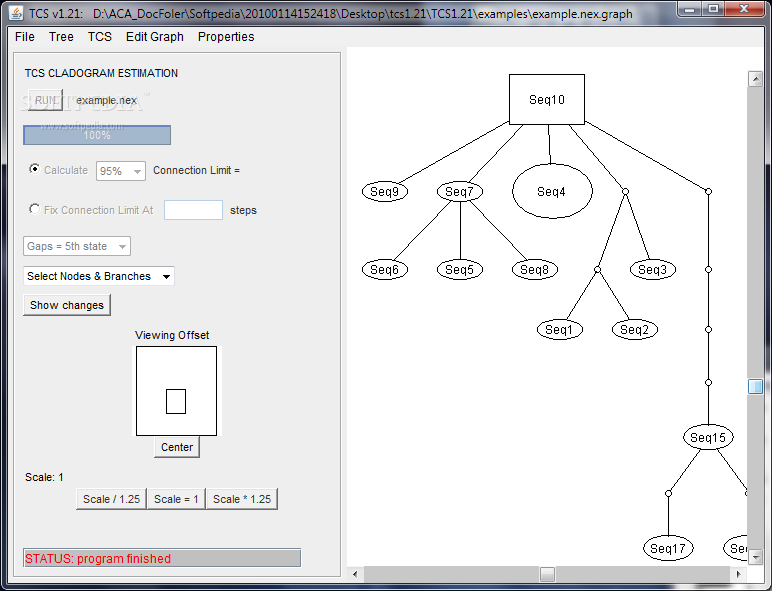This screenshot has width=772, height=591.
Task: Select the Seq17 node
Action: tap(668, 548)
